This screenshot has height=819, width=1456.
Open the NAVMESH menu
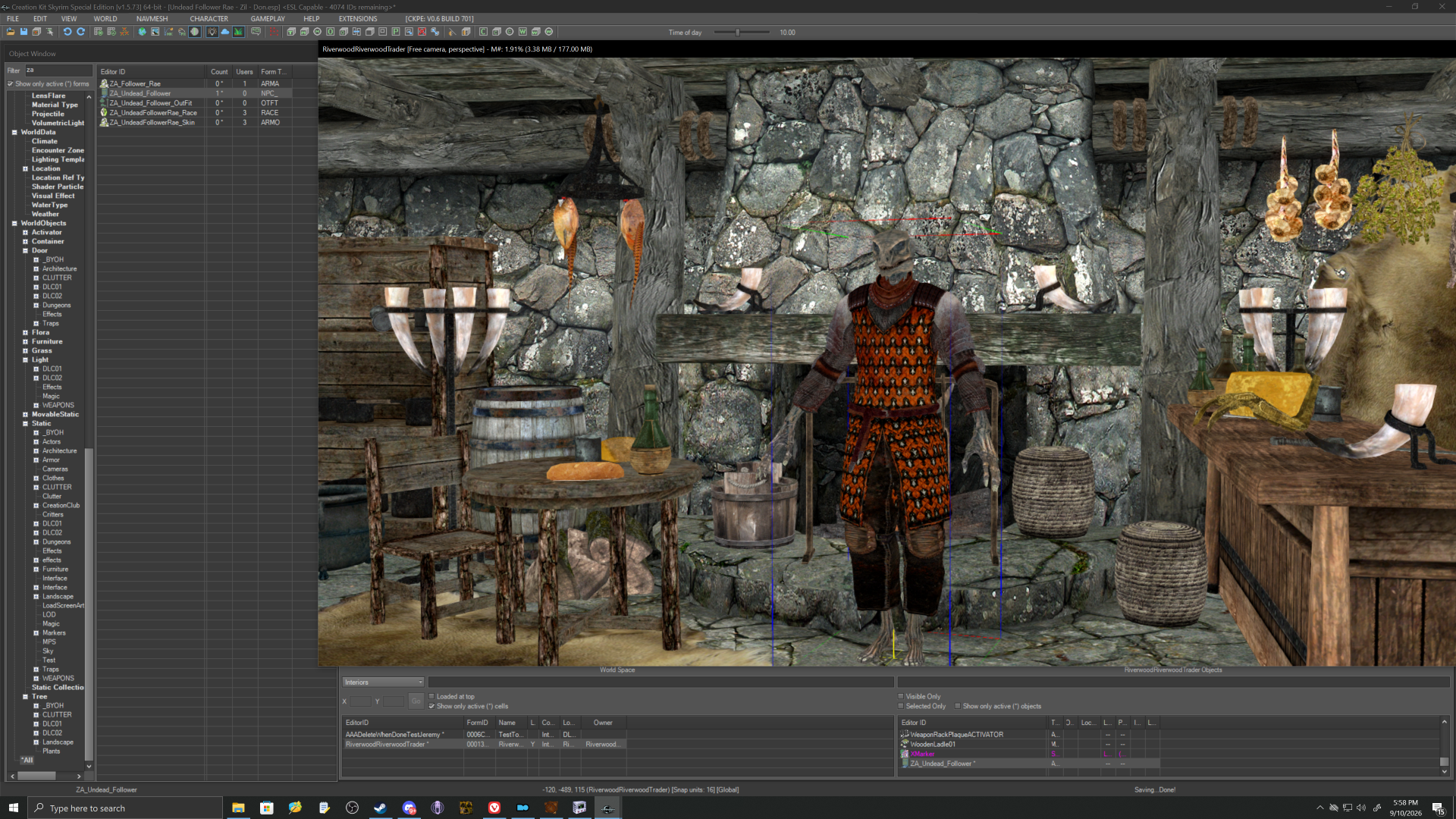click(x=152, y=19)
